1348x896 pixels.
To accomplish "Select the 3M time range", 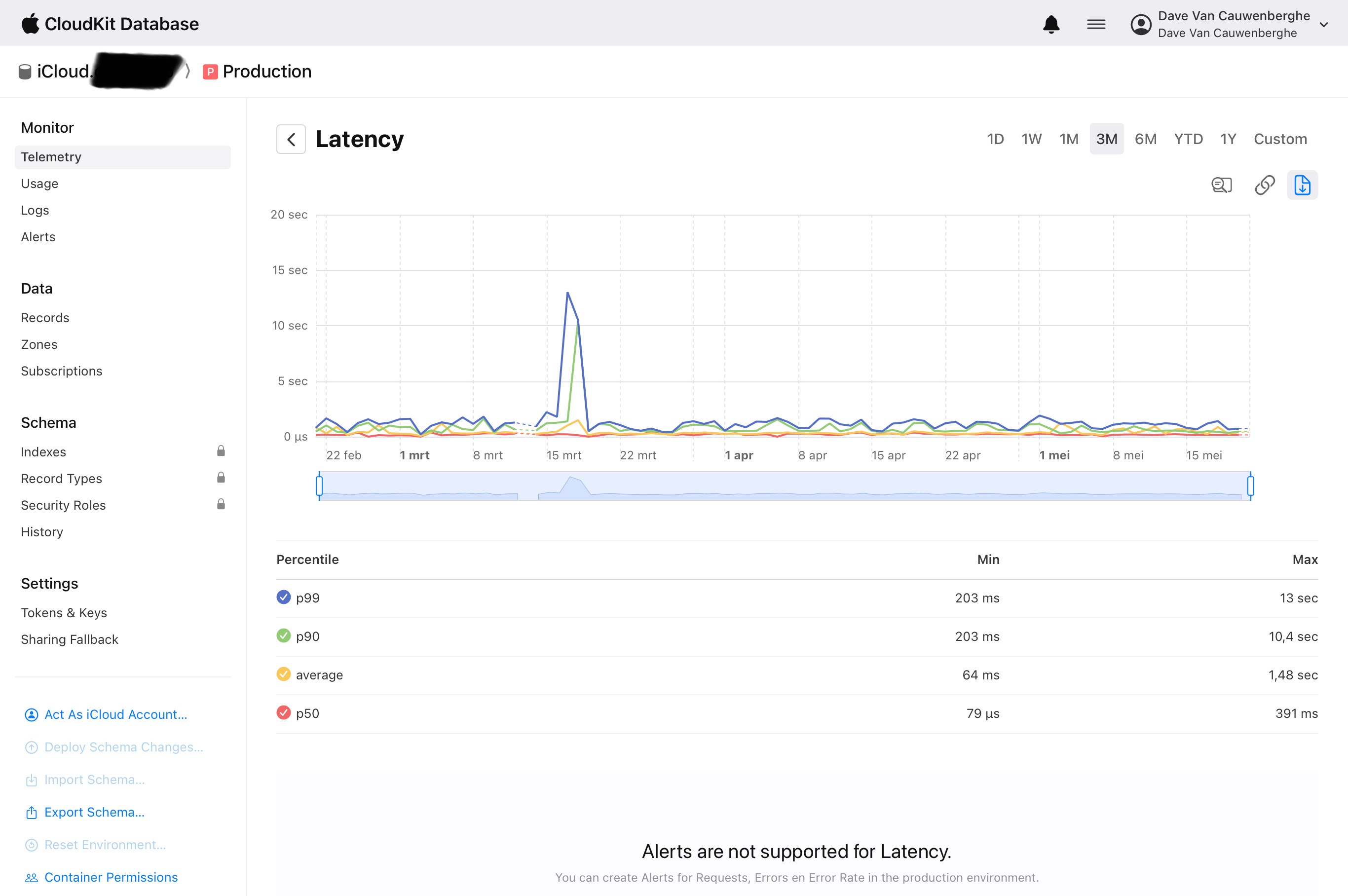I will pos(1106,139).
